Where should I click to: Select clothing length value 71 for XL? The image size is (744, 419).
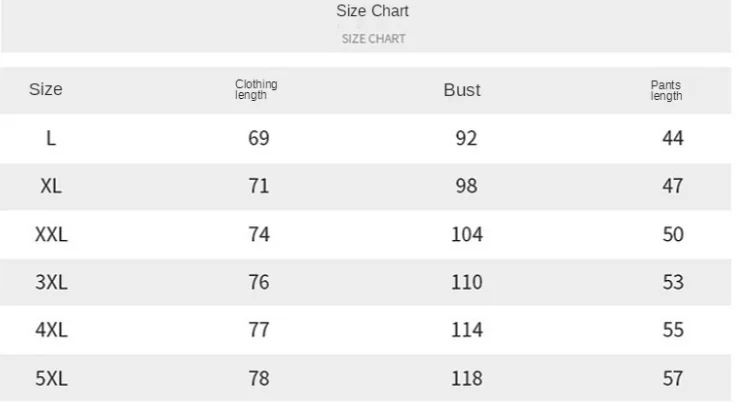(x=259, y=186)
